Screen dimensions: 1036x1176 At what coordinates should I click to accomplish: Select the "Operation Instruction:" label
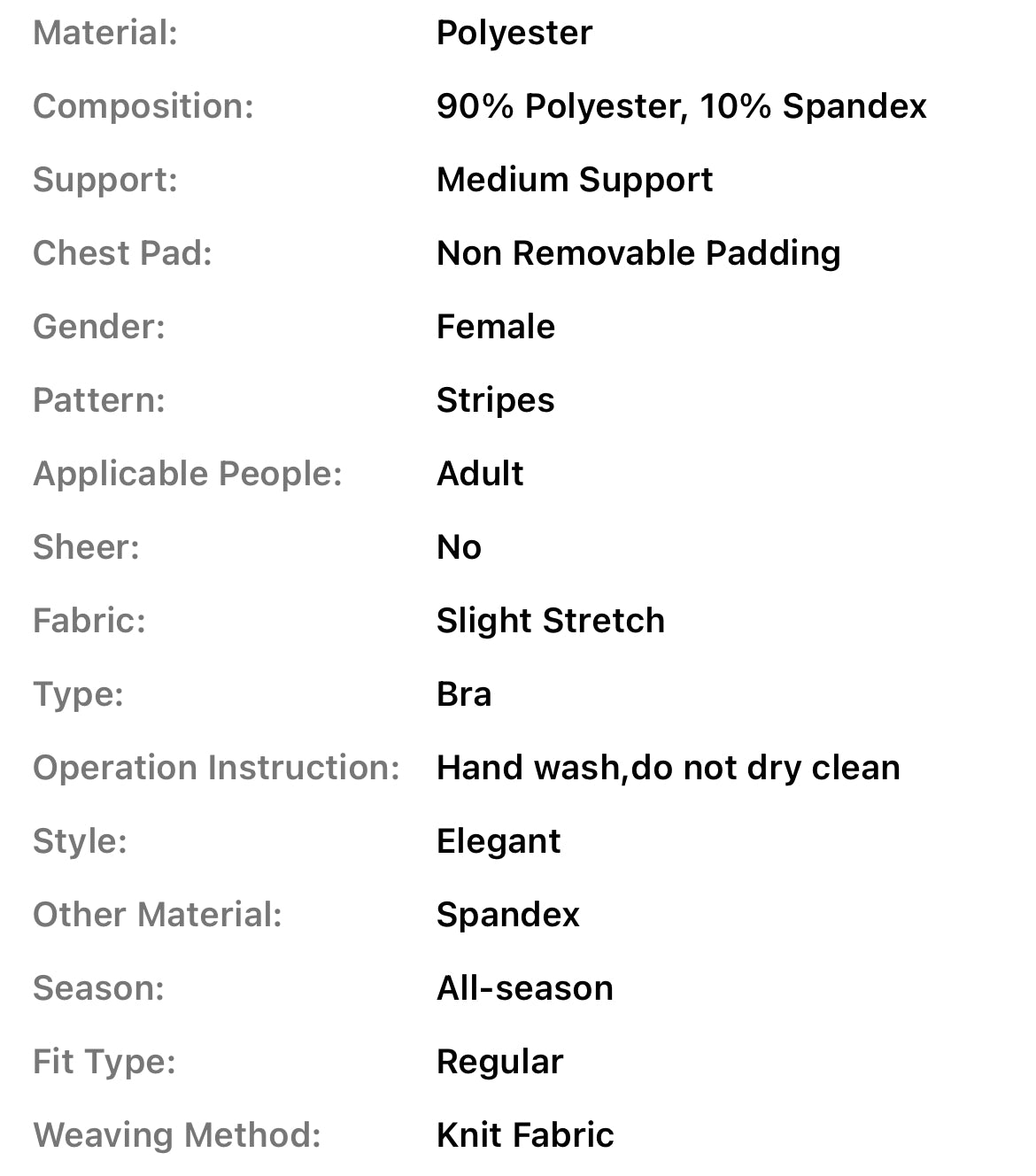click(217, 768)
